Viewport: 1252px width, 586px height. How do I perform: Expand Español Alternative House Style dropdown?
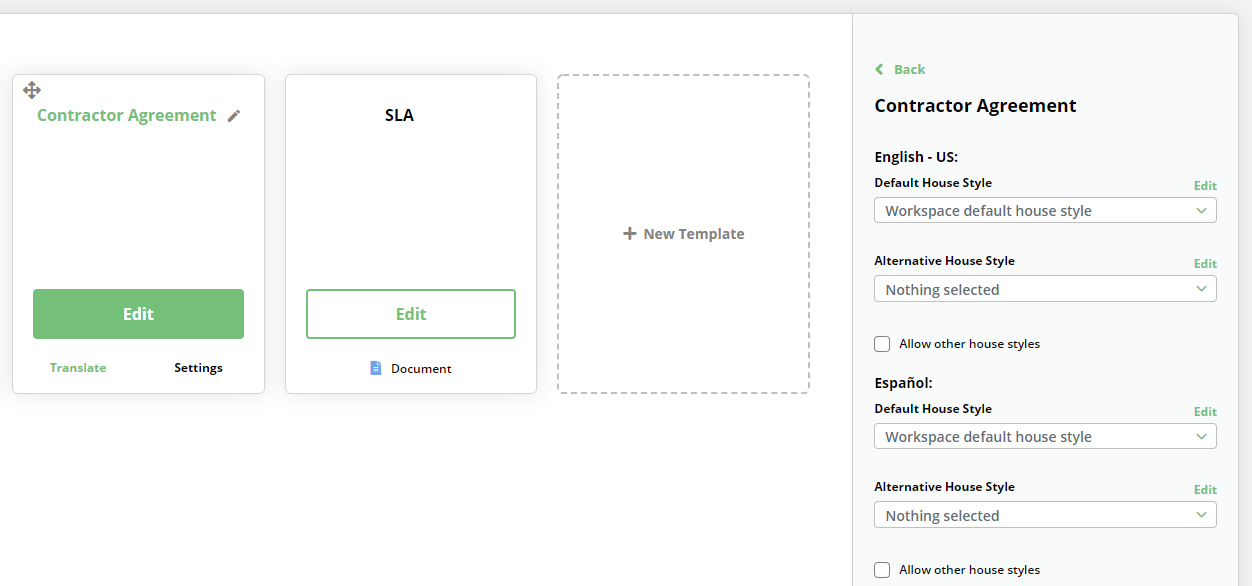pyautogui.click(x=1045, y=515)
